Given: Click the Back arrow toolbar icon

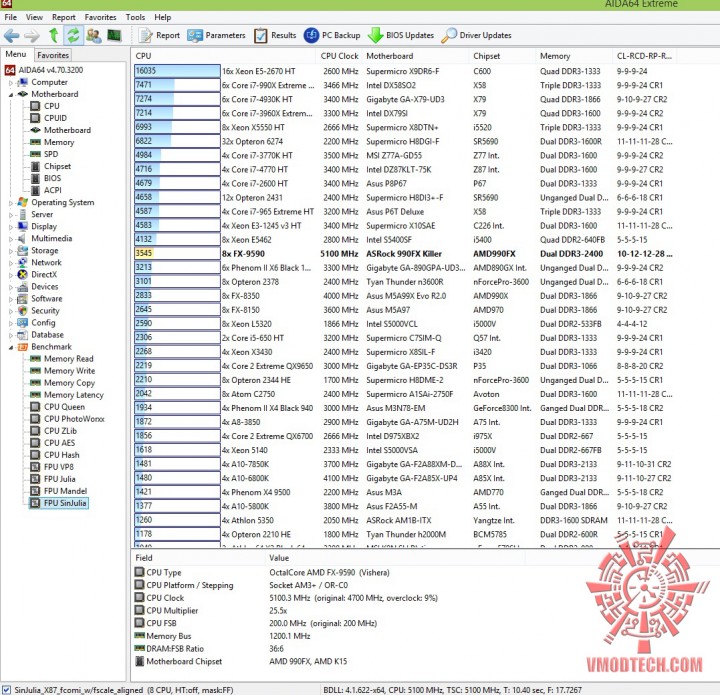Looking at the screenshot, I should 11,35.
